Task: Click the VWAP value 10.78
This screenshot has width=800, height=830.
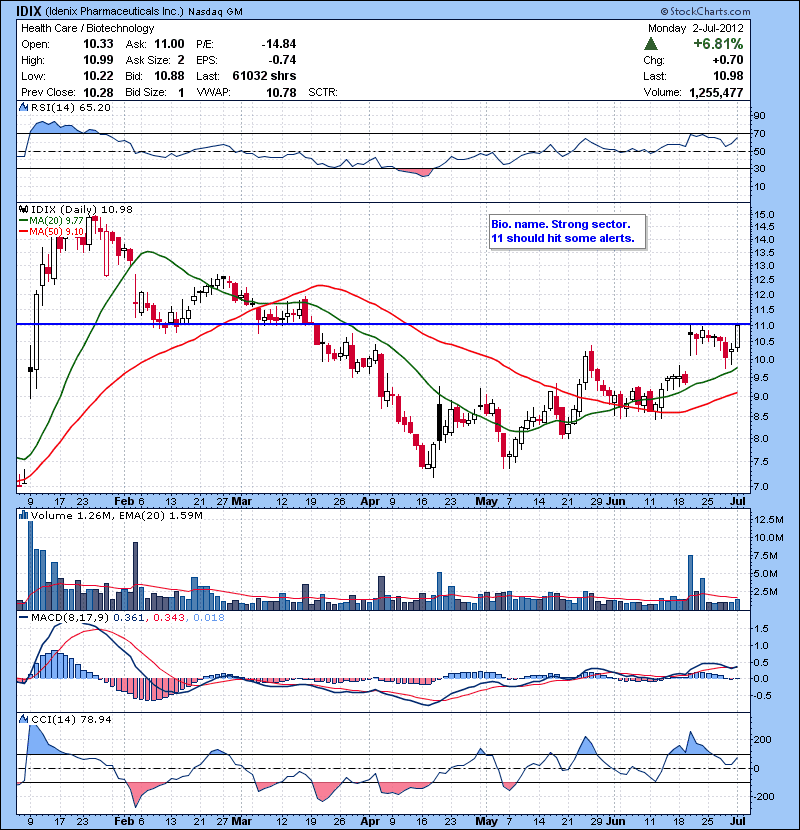Action: [x=281, y=92]
